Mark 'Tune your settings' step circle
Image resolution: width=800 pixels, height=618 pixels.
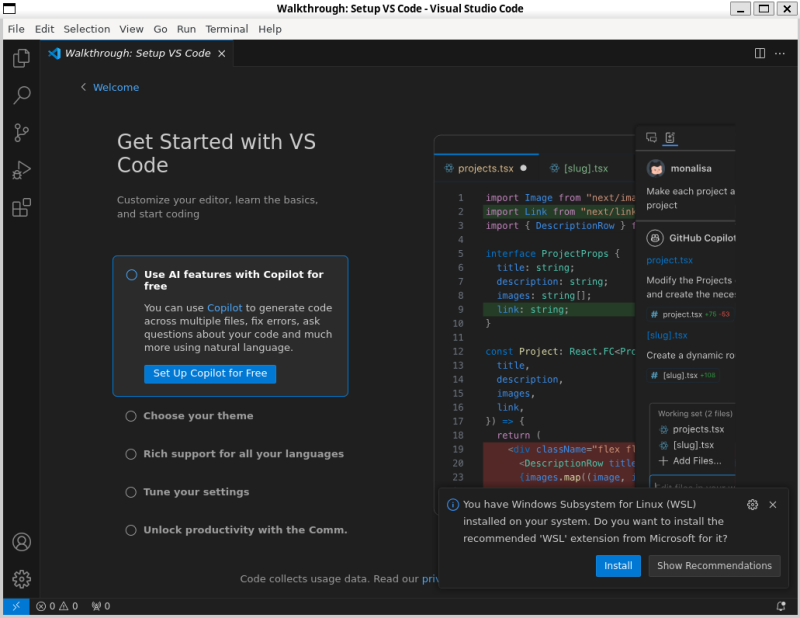pyautogui.click(x=131, y=492)
